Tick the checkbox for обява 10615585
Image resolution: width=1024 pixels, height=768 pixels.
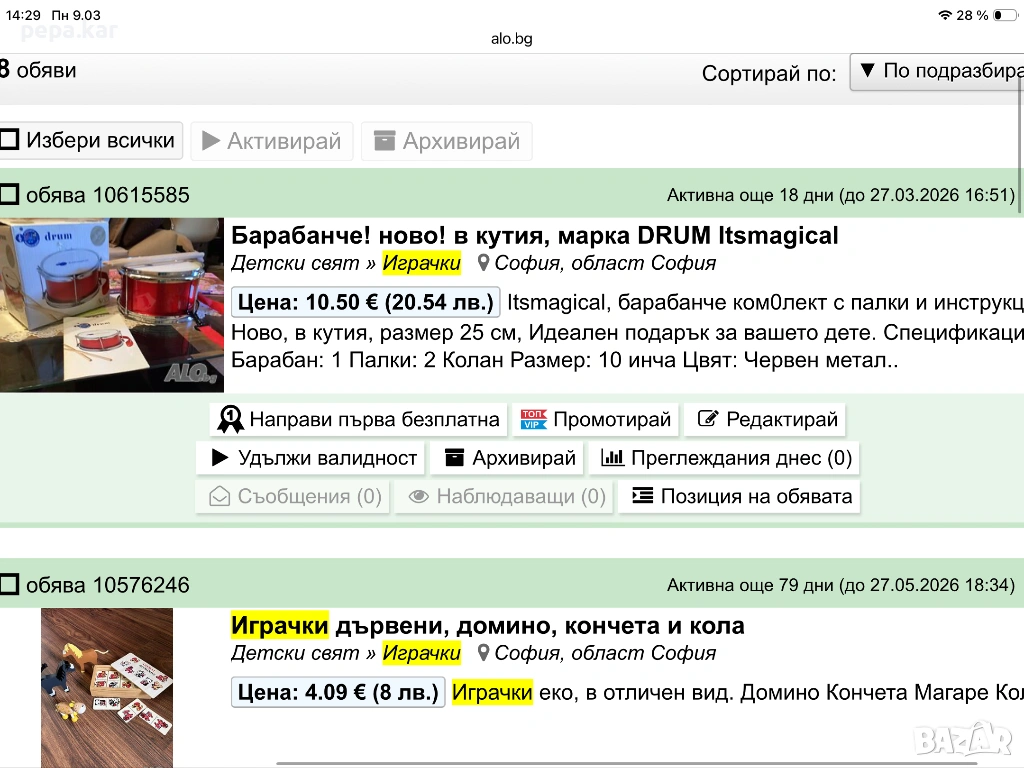10,195
